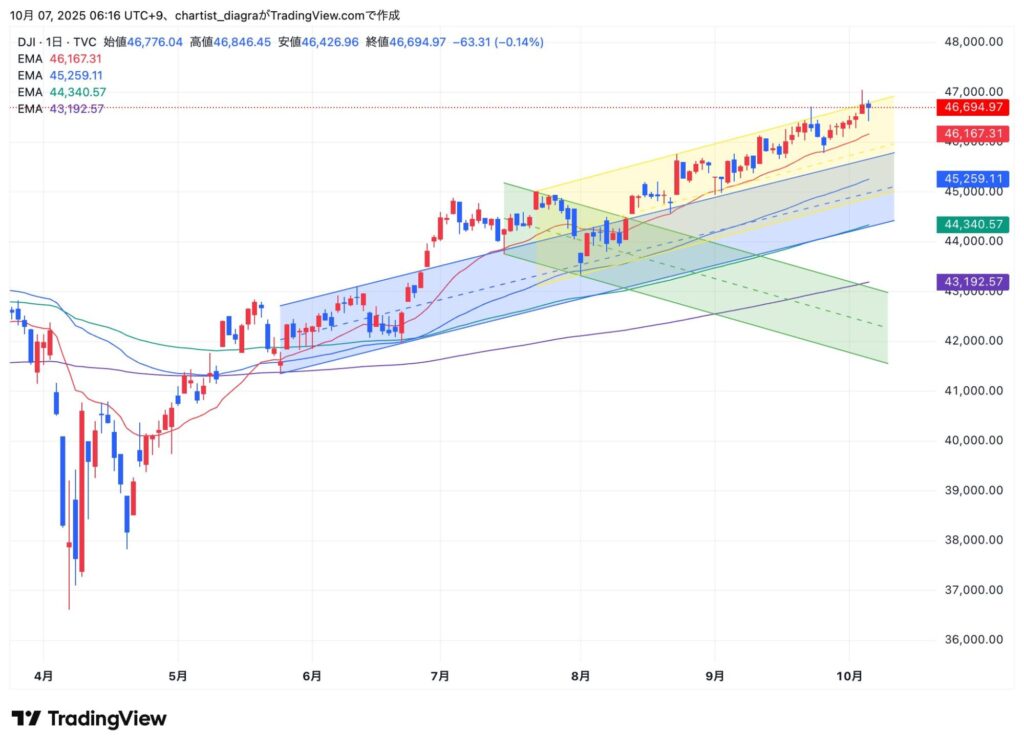The height and width of the screenshot is (748, 1024).
Task: Select the 7月 label on time axis
Action: tap(440, 677)
